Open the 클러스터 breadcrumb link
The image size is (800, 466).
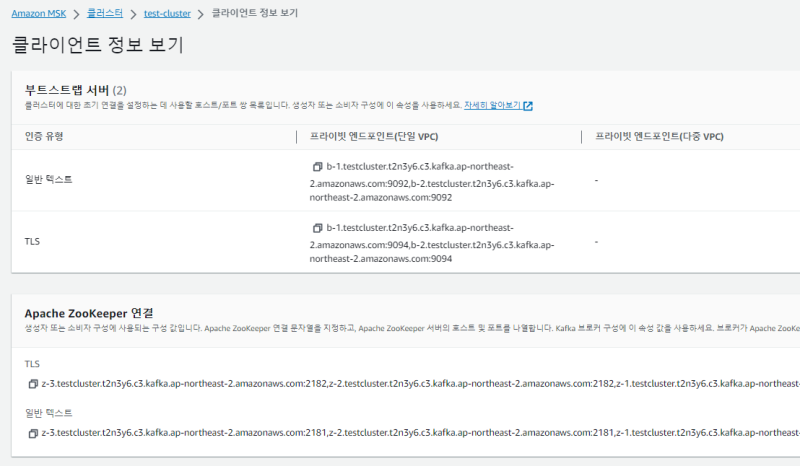pos(104,14)
